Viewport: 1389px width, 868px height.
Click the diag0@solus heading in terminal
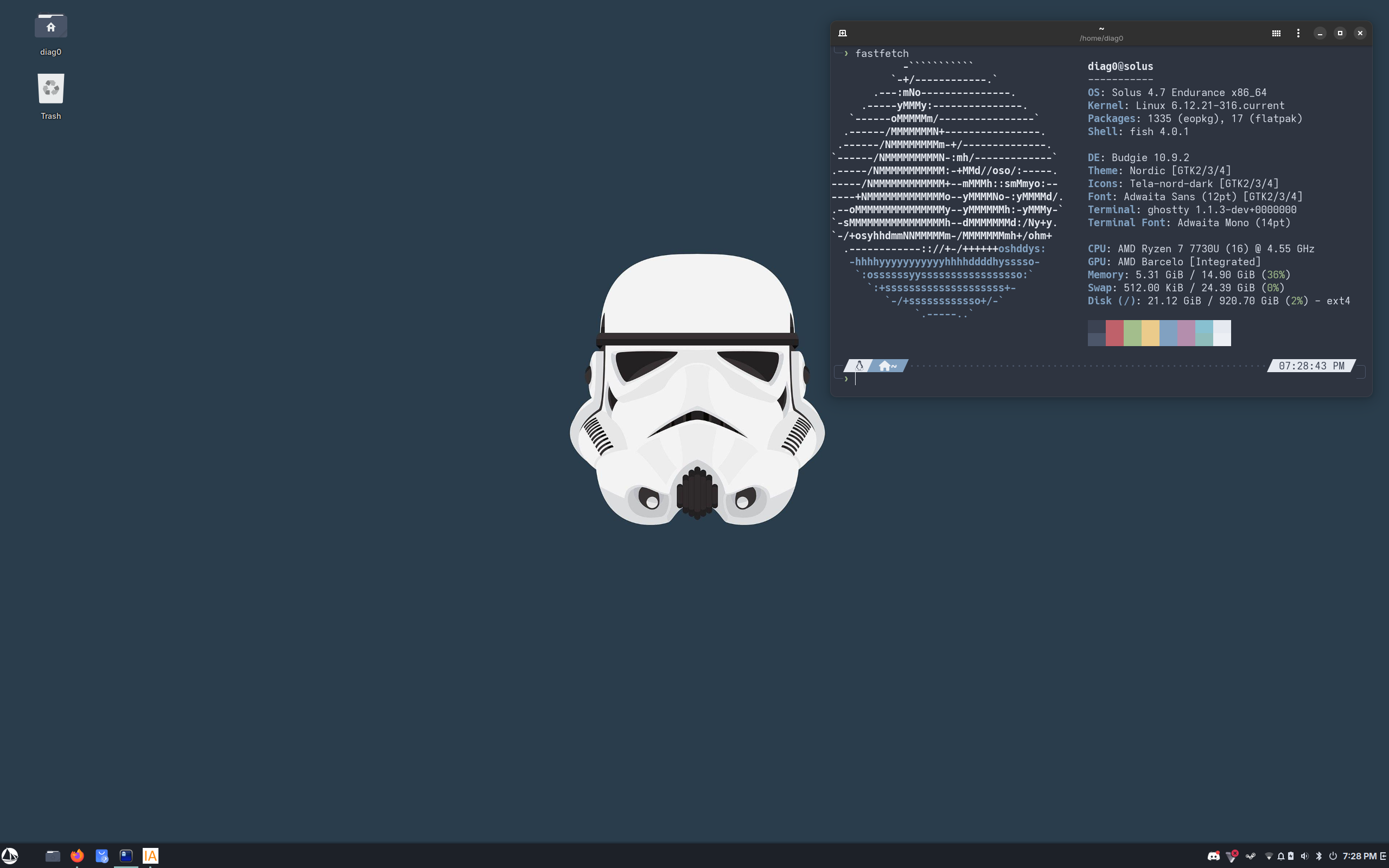(1120, 67)
